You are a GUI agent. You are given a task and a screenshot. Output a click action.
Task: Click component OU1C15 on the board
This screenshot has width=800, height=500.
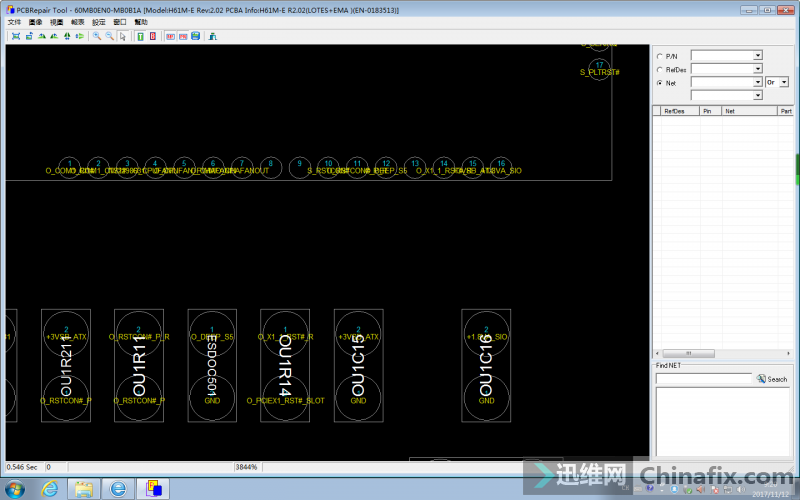pyautogui.click(x=359, y=365)
